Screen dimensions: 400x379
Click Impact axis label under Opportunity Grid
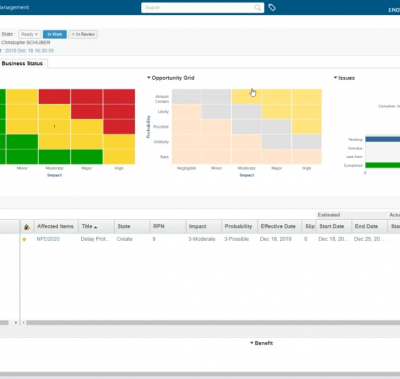(x=247, y=175)
